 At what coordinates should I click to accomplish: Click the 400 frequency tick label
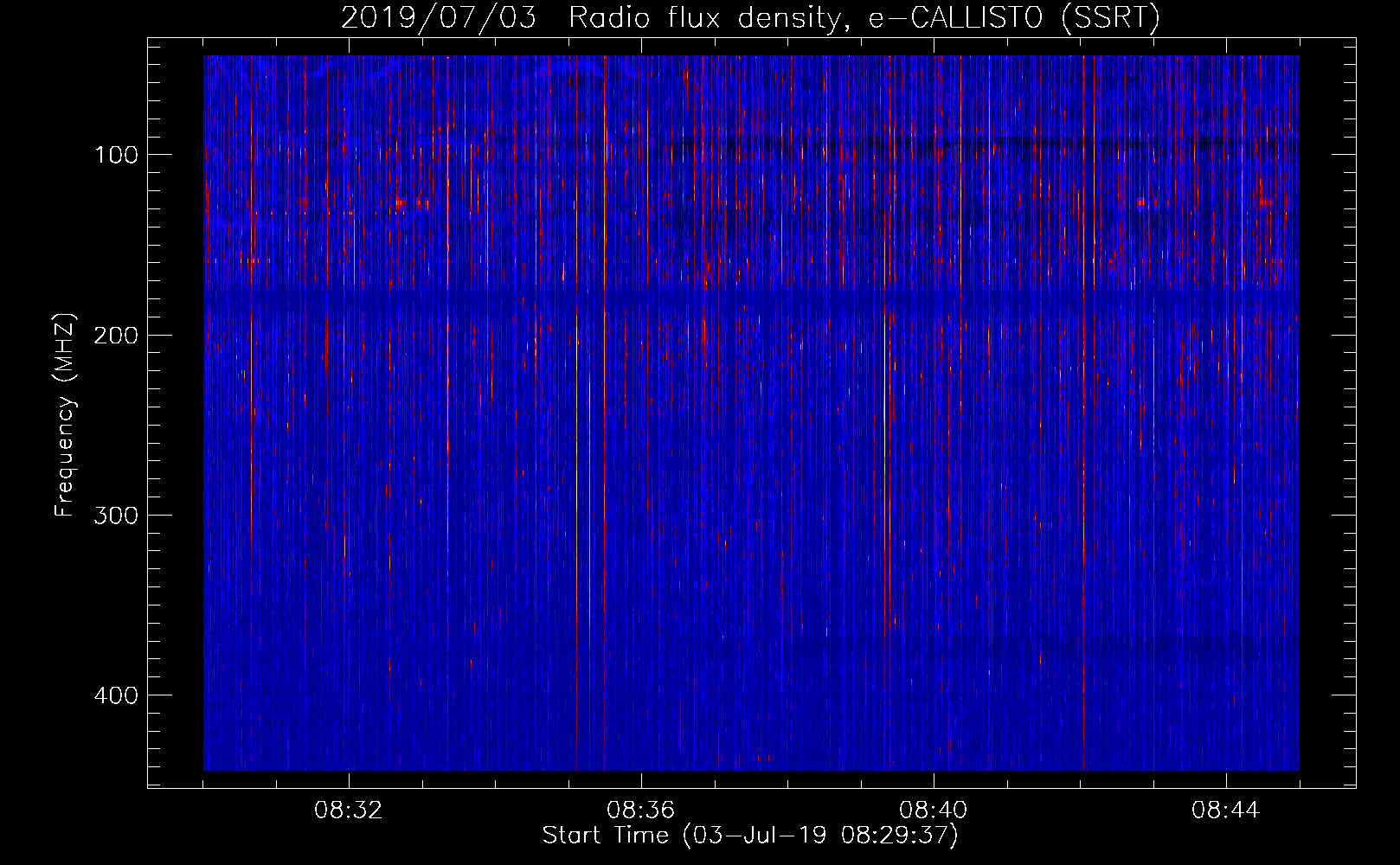pyautogui.click(x=116, y=695)
